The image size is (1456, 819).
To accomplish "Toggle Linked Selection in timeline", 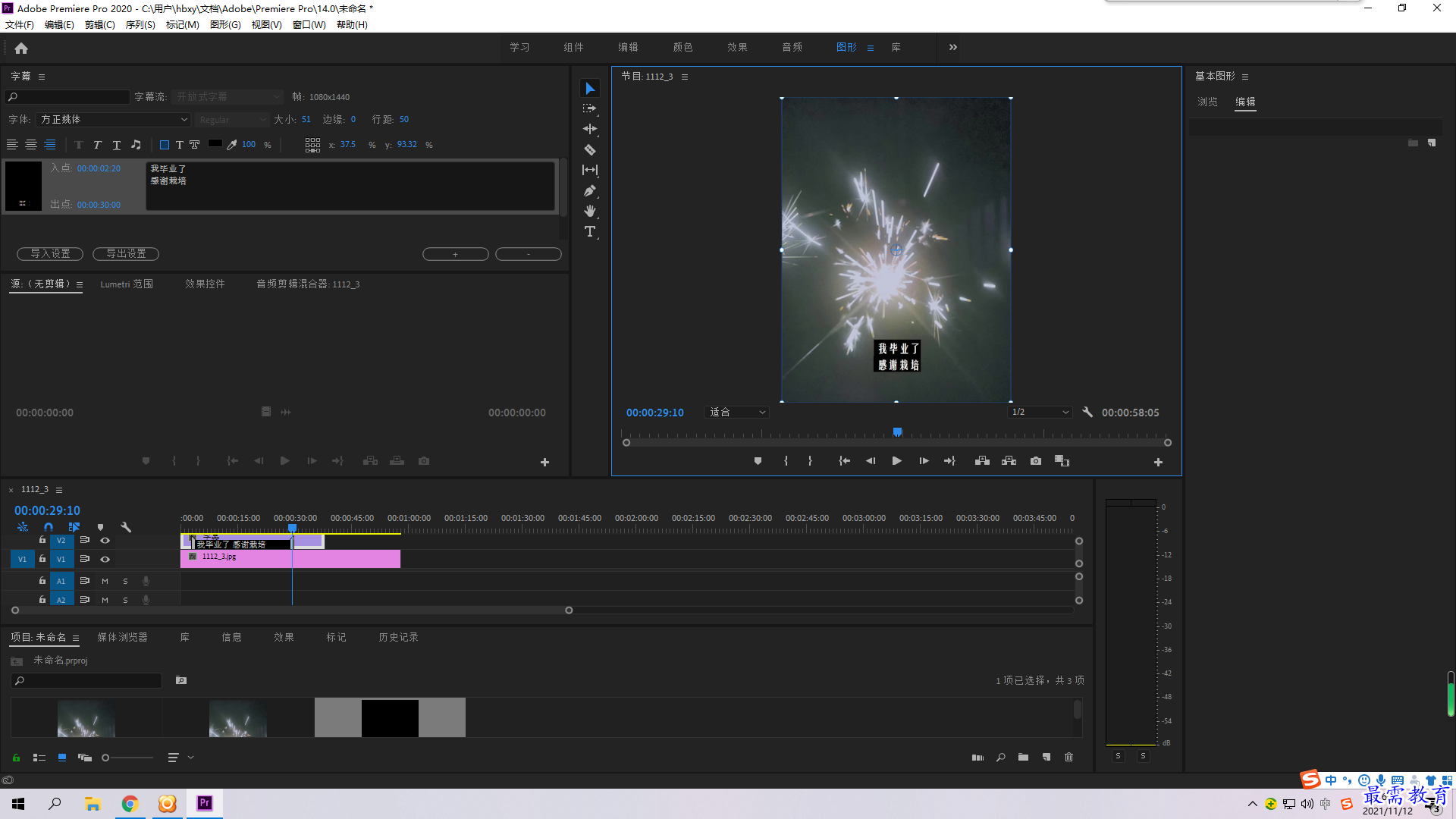I will coord(74,527).
